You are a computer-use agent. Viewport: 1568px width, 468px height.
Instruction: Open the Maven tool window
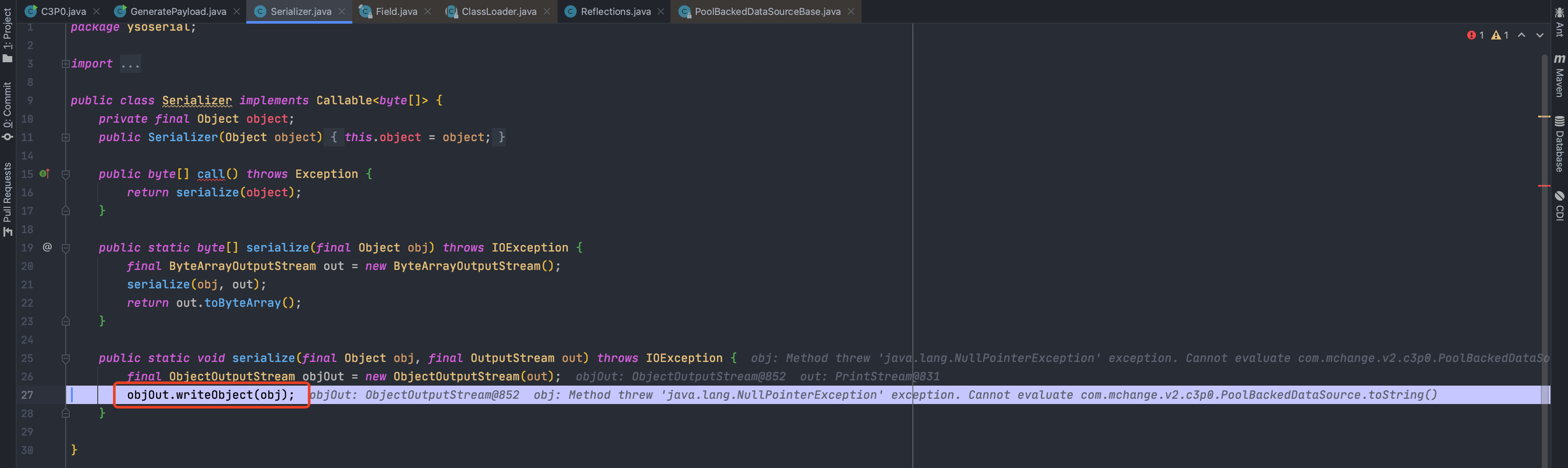point(1560,75)
